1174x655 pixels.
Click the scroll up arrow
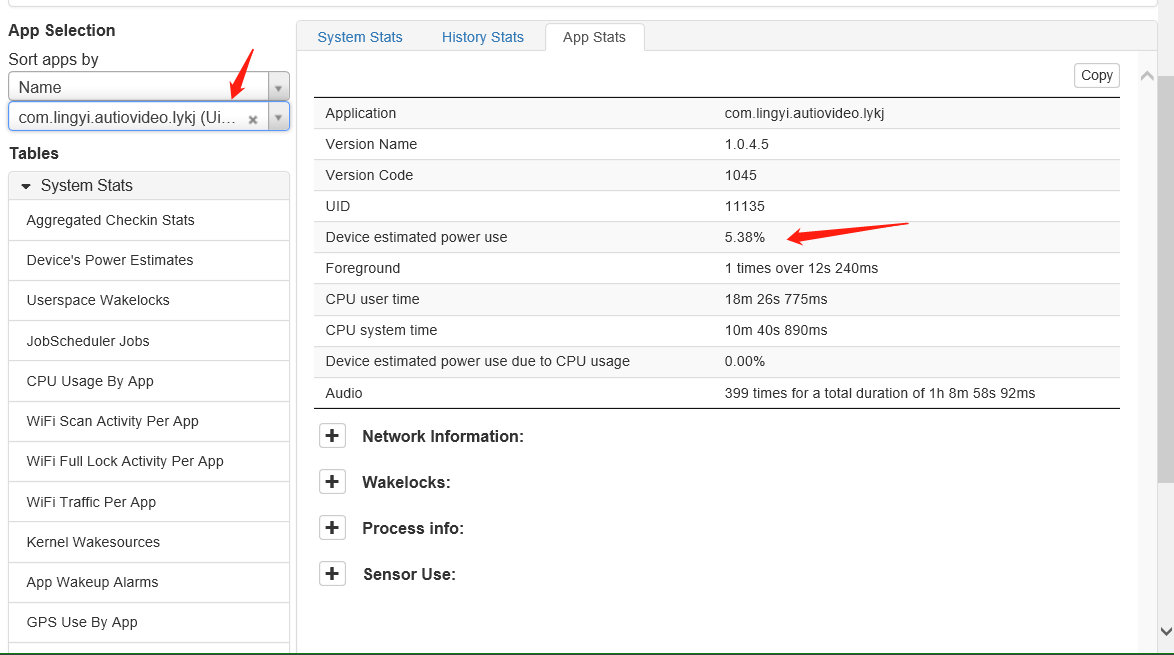[1146, 76]
